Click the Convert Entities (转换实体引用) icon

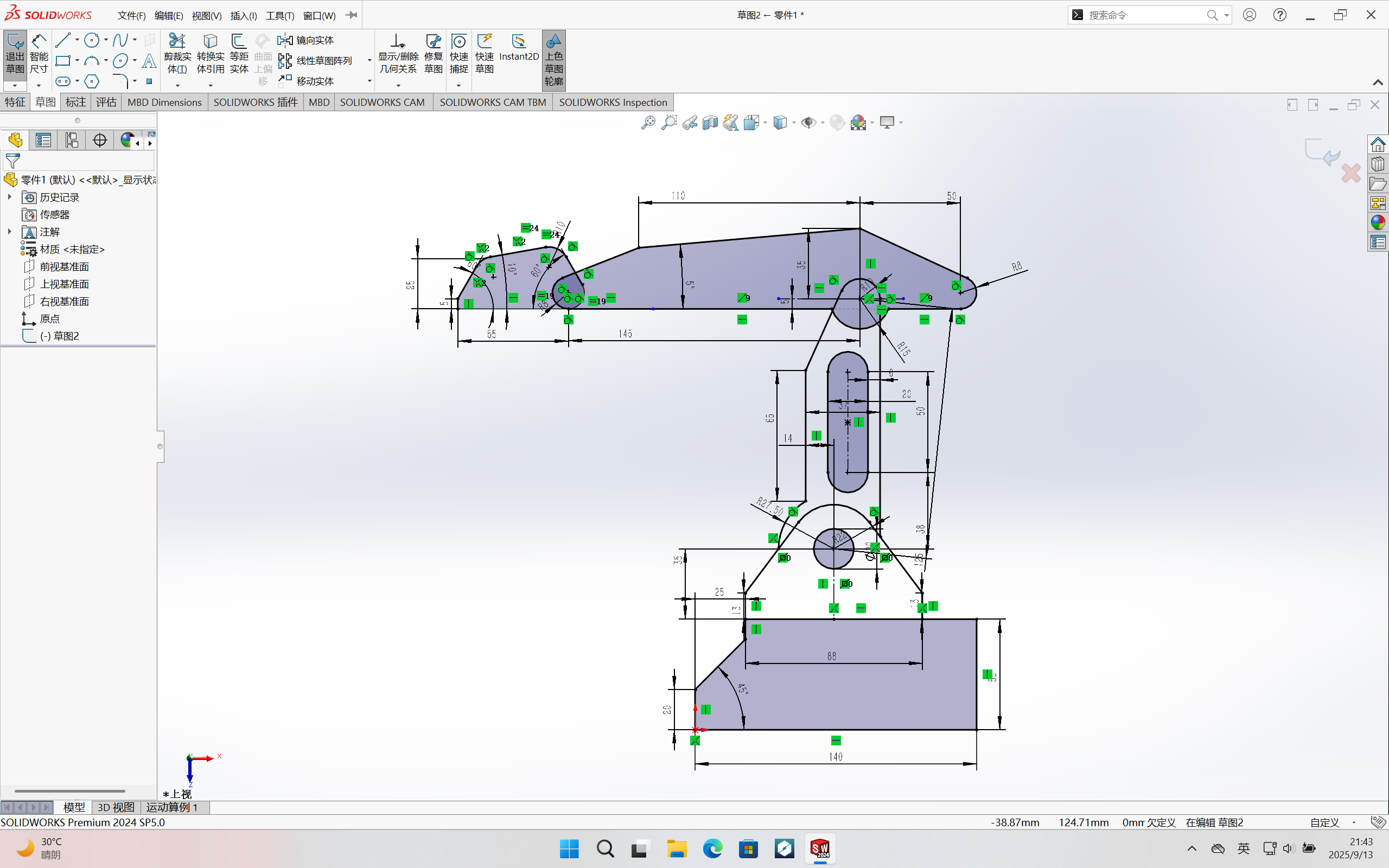[211, 53]
